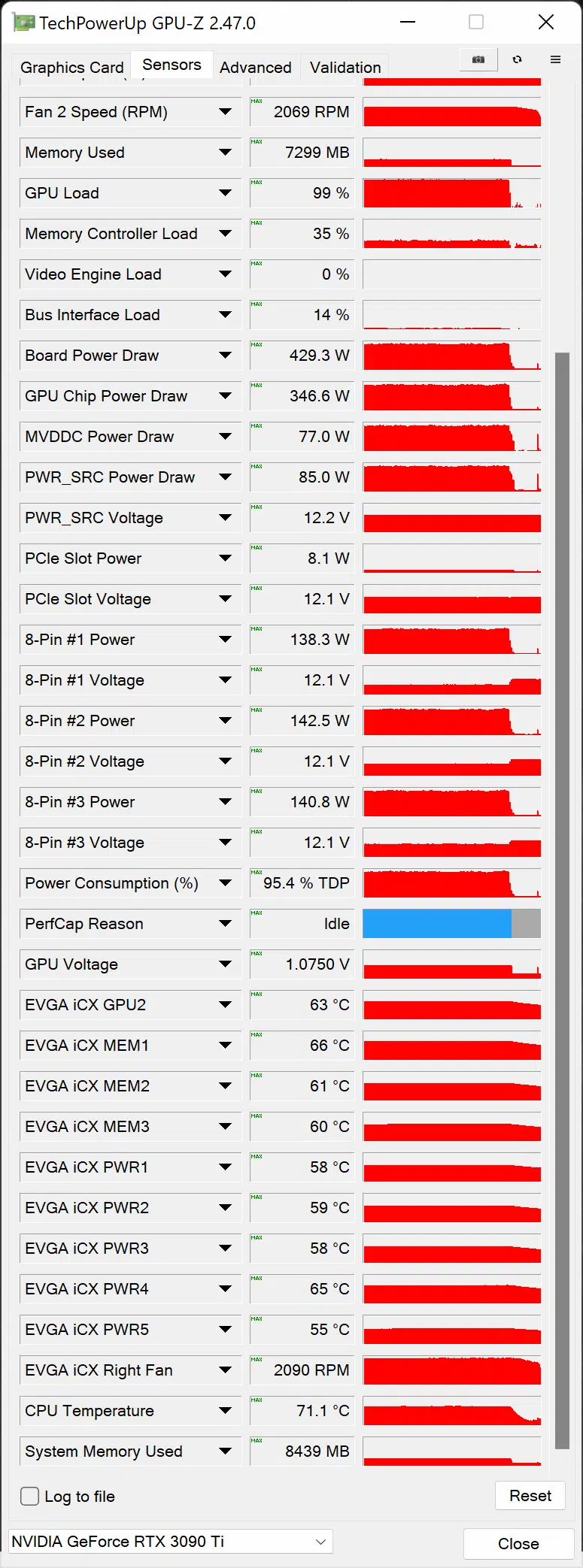Open the hamburger menu icon
This screenshot has width=583, height=1568.
click(x=555, y=59)
